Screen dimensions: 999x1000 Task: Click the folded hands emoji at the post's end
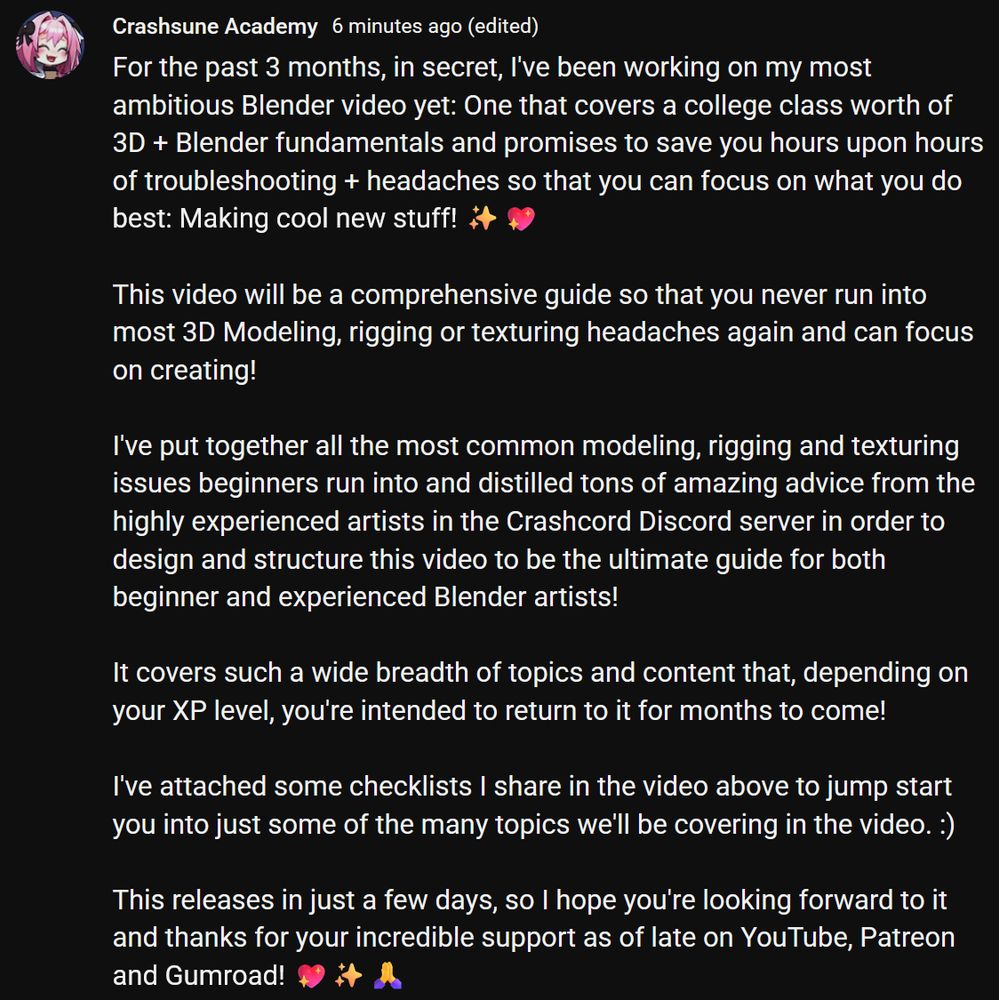click(387, 976)
